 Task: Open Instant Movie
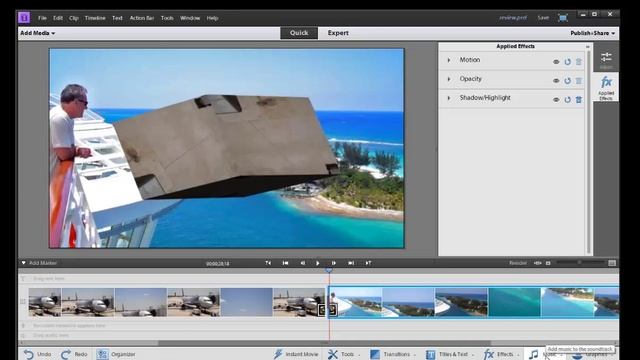(296, 354)
